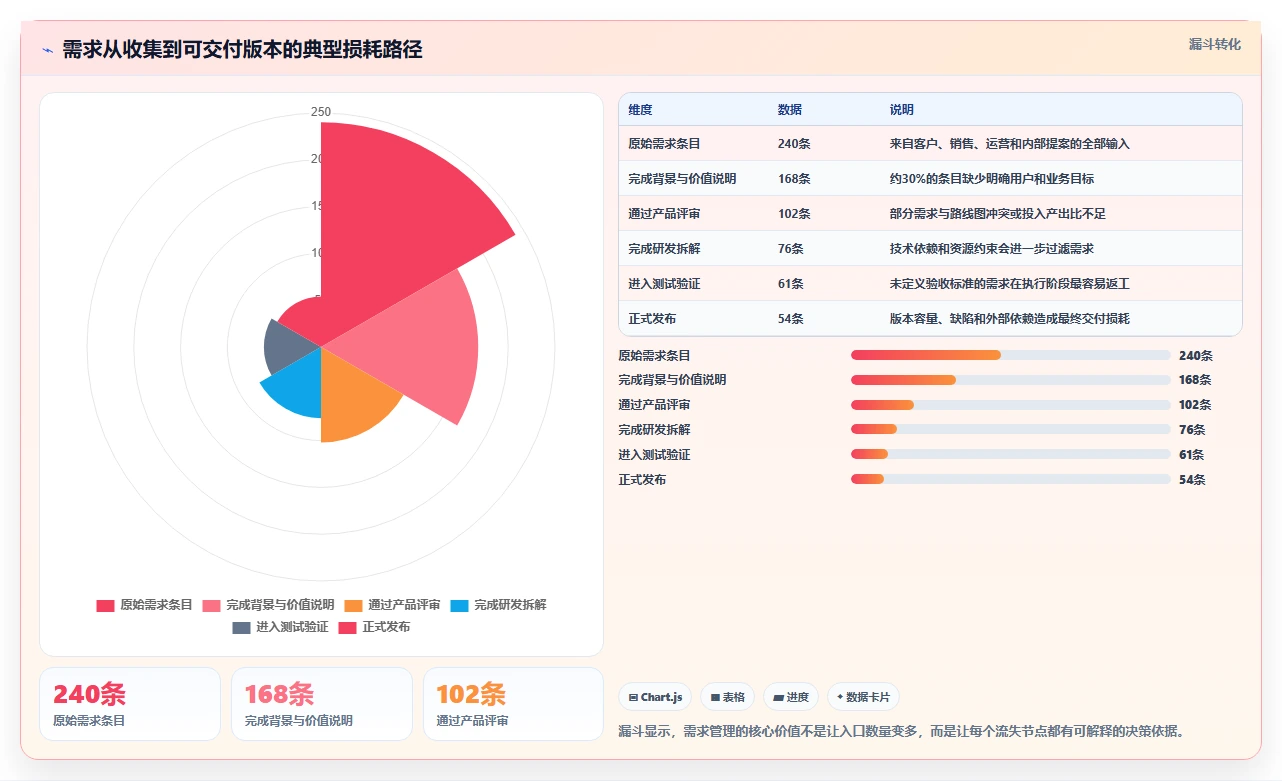Image resolution: width=1282 pixels, height=781 pixels.
Task: Click table cell 54条
Action: [x=790, y=319]
